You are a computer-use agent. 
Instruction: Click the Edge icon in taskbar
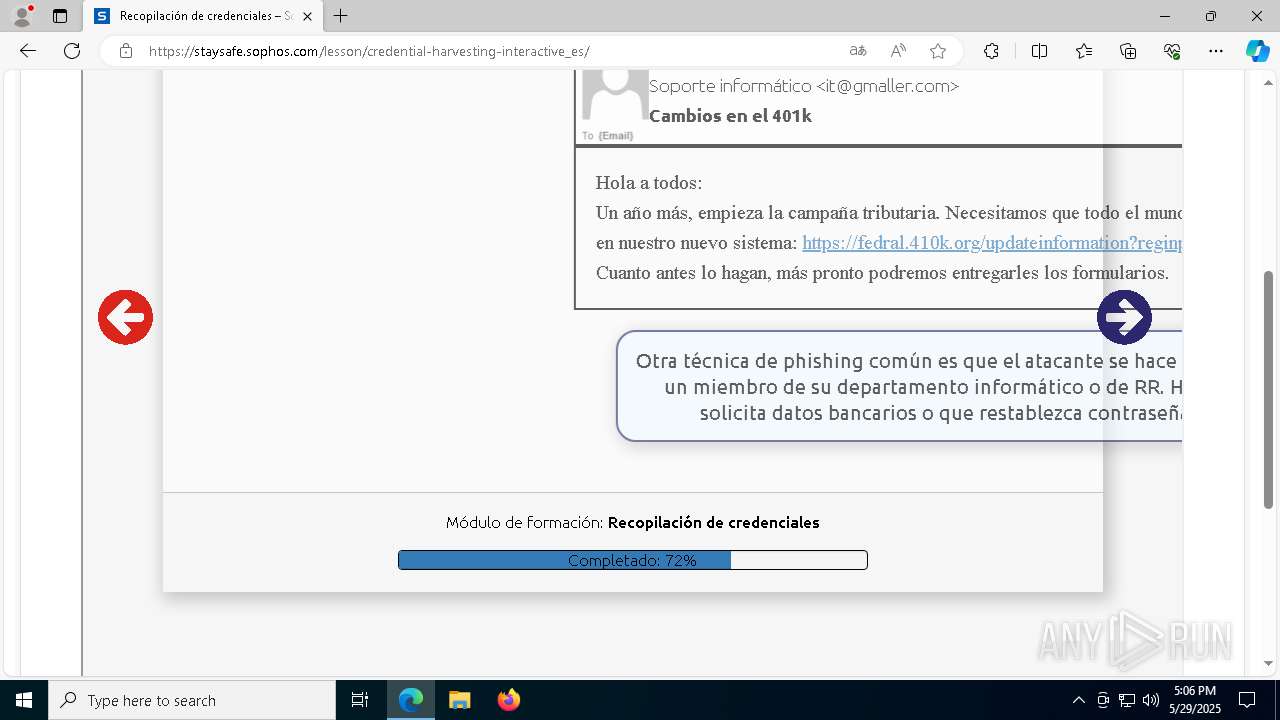pos(411,700)
